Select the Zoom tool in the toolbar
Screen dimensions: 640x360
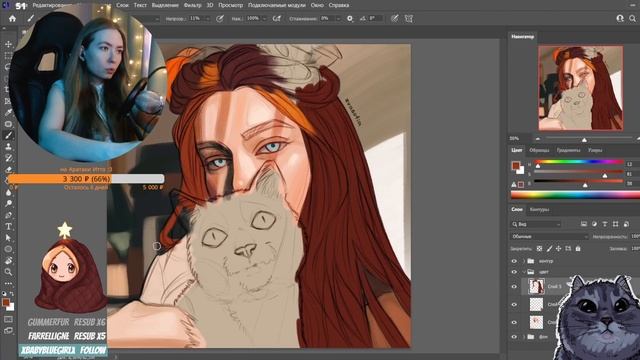[x=8, y=272]
